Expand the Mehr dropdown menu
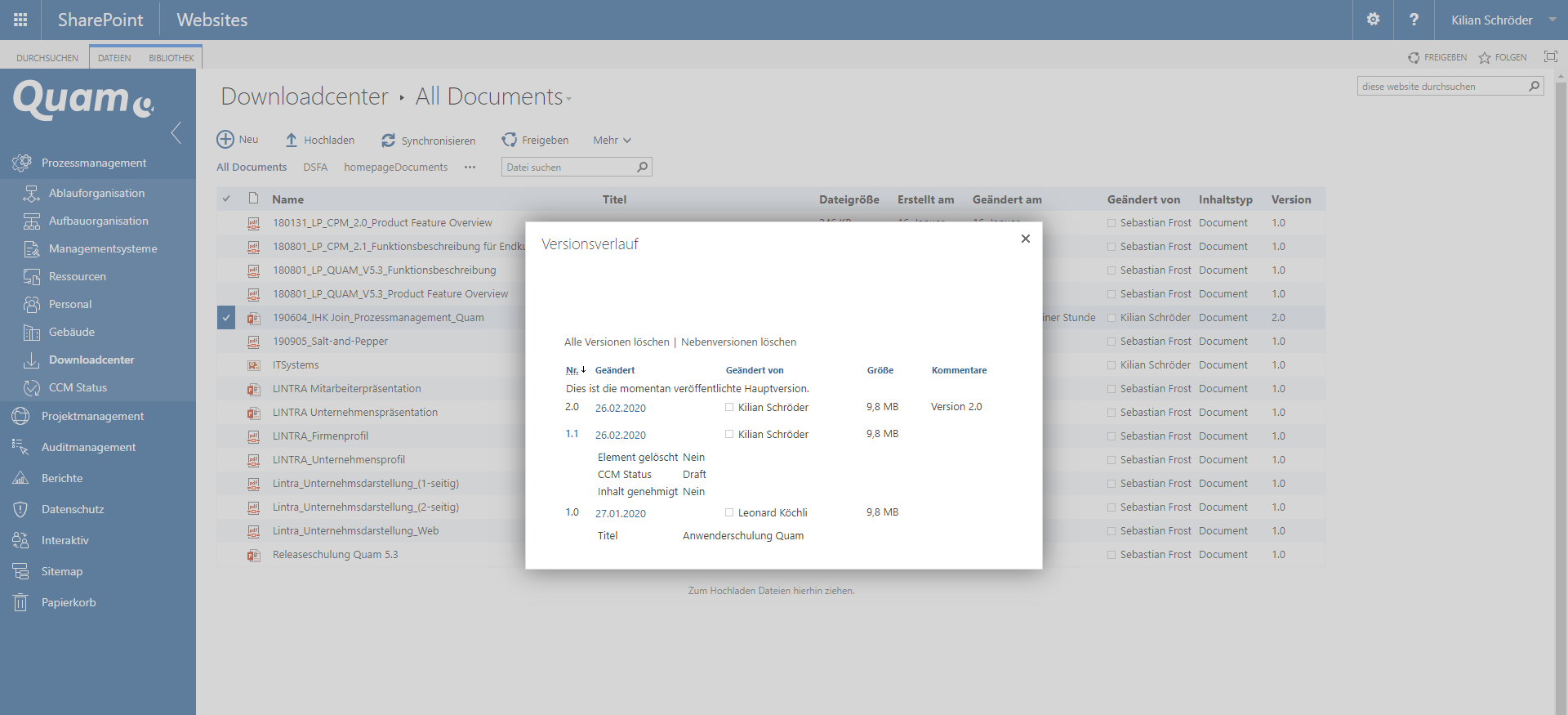 pos(612,141)
